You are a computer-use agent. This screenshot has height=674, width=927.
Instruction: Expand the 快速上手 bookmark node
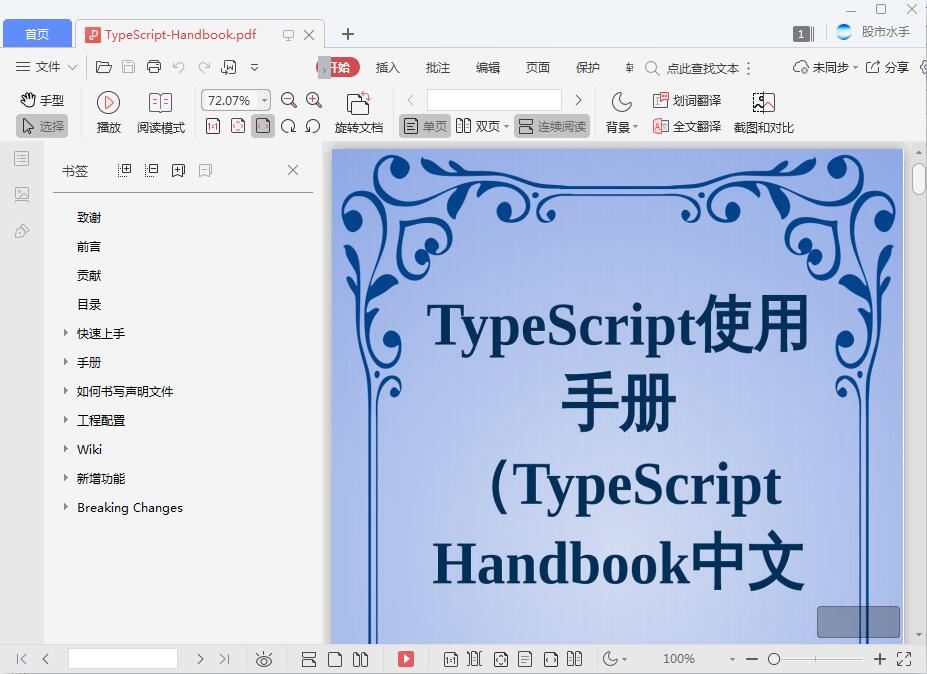66,333
